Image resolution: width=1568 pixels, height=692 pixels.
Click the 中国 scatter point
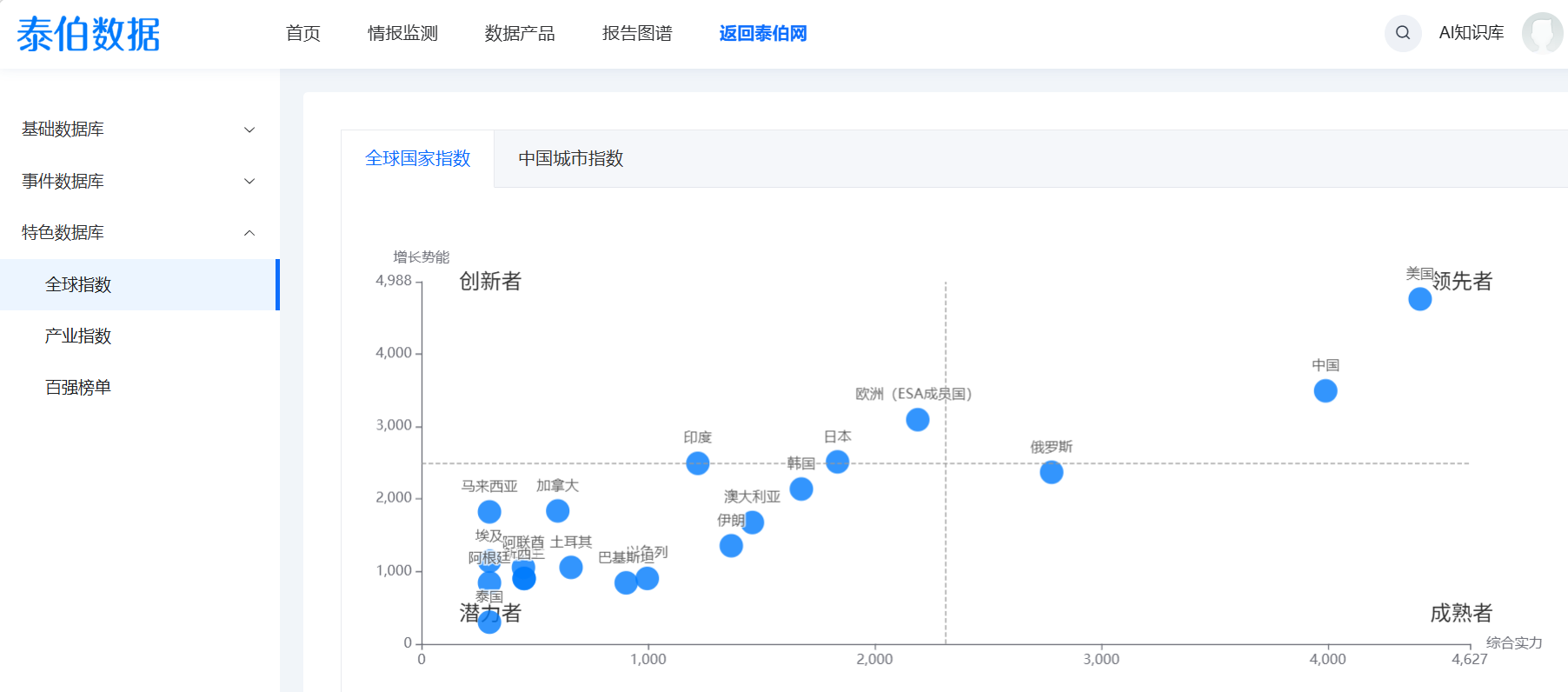click(1325, 391)
